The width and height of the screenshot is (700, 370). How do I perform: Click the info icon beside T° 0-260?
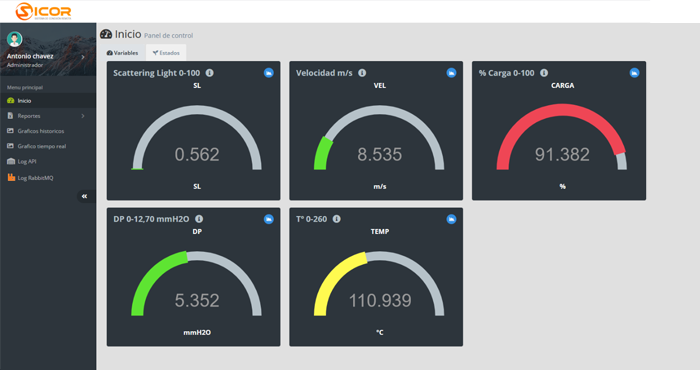click(x=337, y=219)
